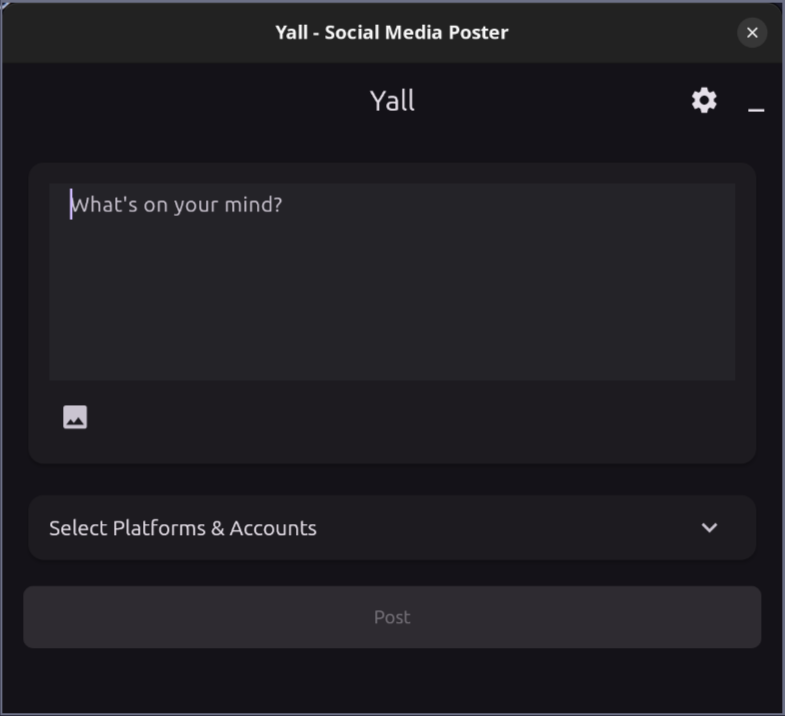The width and height of the screenshot is (785, 716).
Task: Open settings via the gear icon
Action: coord(704,101)
